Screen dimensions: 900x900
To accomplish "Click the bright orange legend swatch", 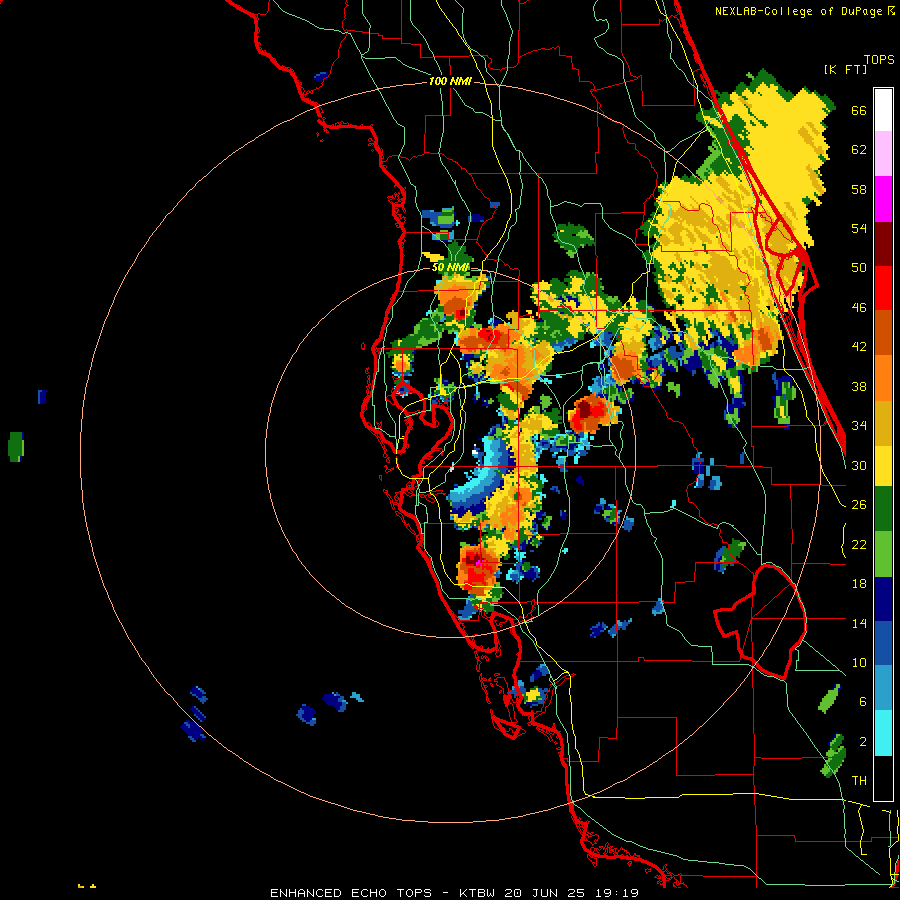I will point(883,377).
